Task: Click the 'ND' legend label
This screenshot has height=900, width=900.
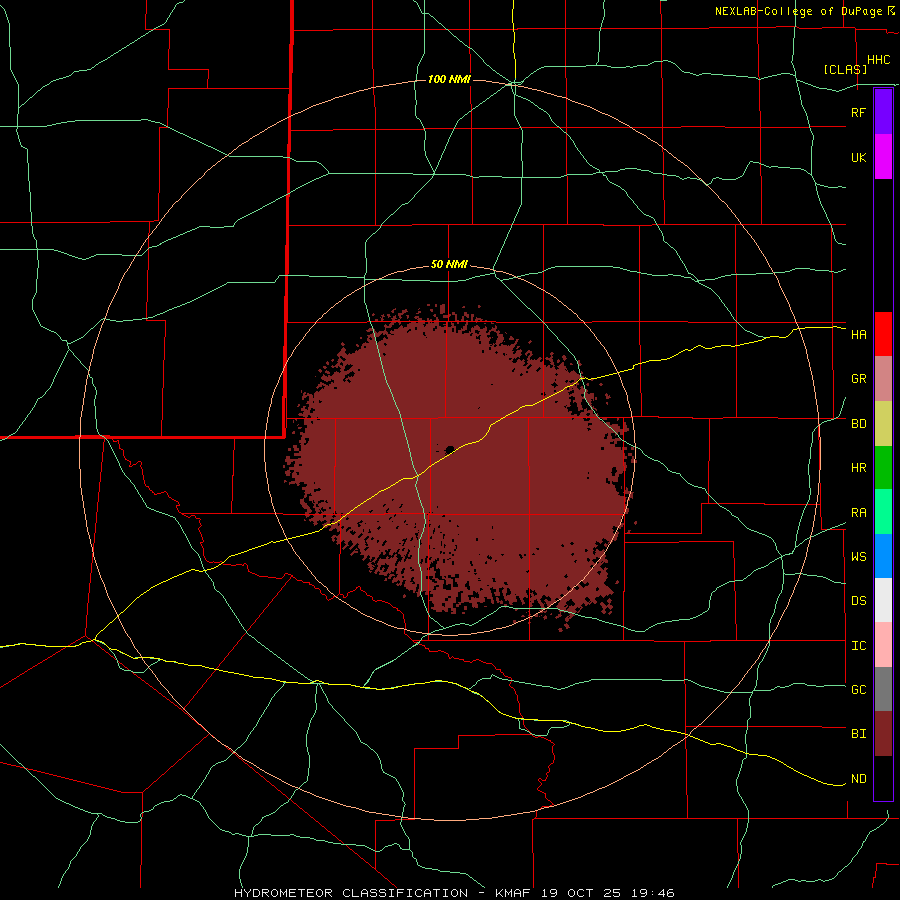Action: click(858, 779)
